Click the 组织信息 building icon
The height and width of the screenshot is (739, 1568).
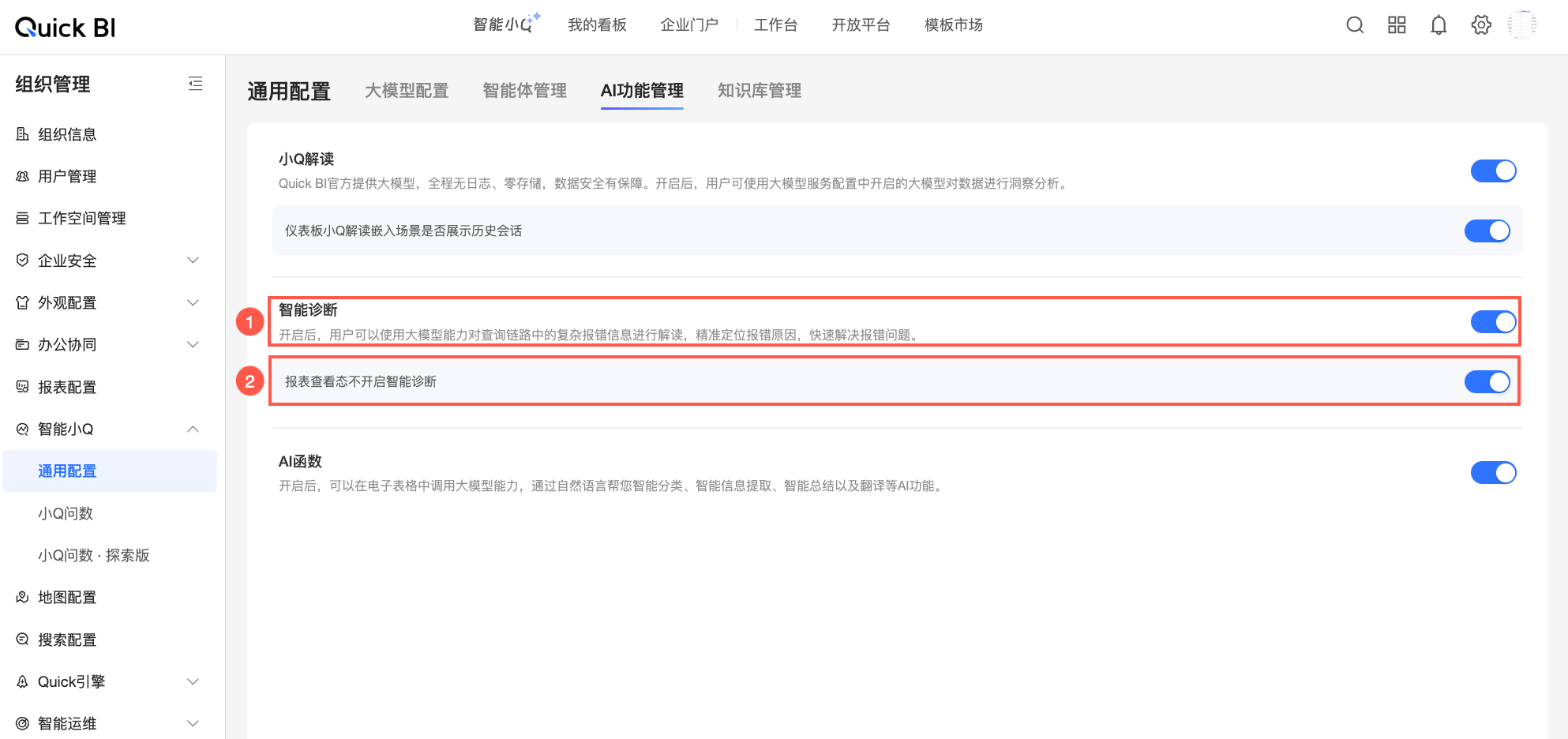[22, 134]
